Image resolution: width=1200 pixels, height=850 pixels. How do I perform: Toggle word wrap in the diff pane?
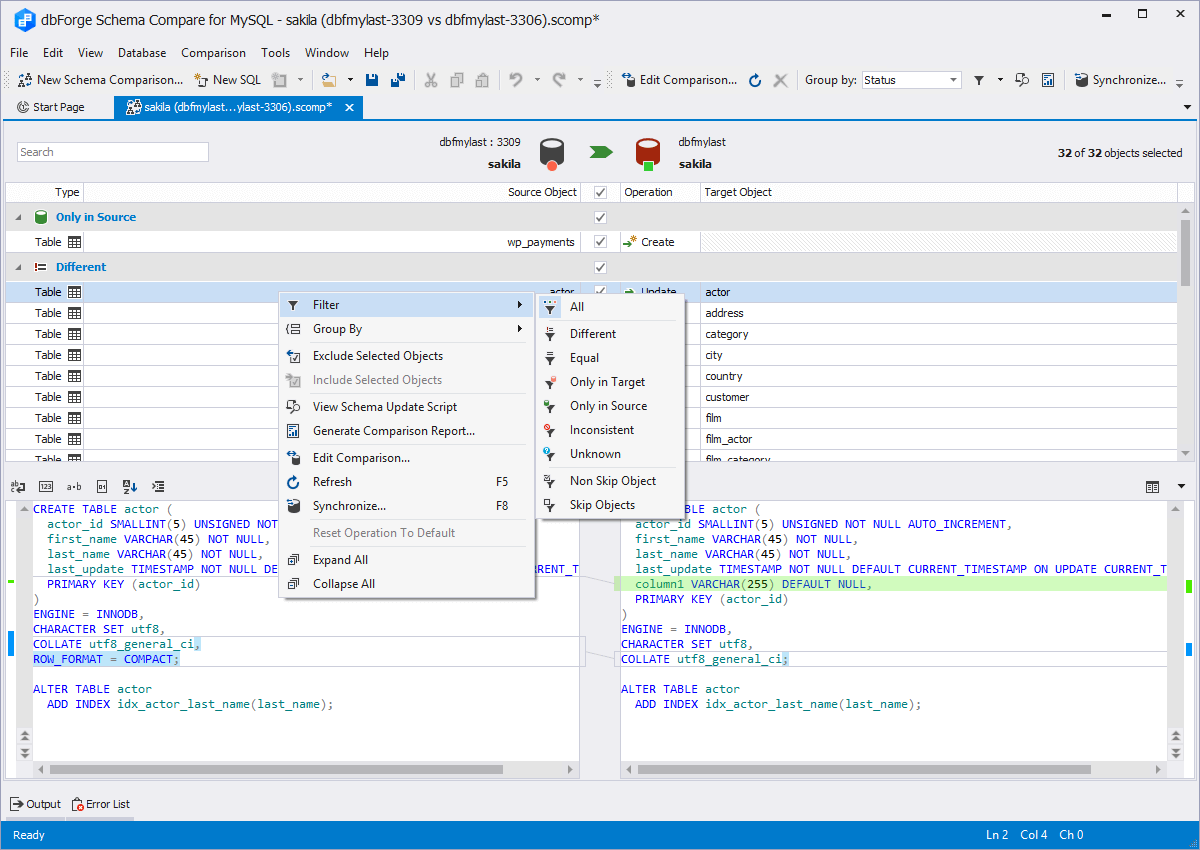coord(17,486)
